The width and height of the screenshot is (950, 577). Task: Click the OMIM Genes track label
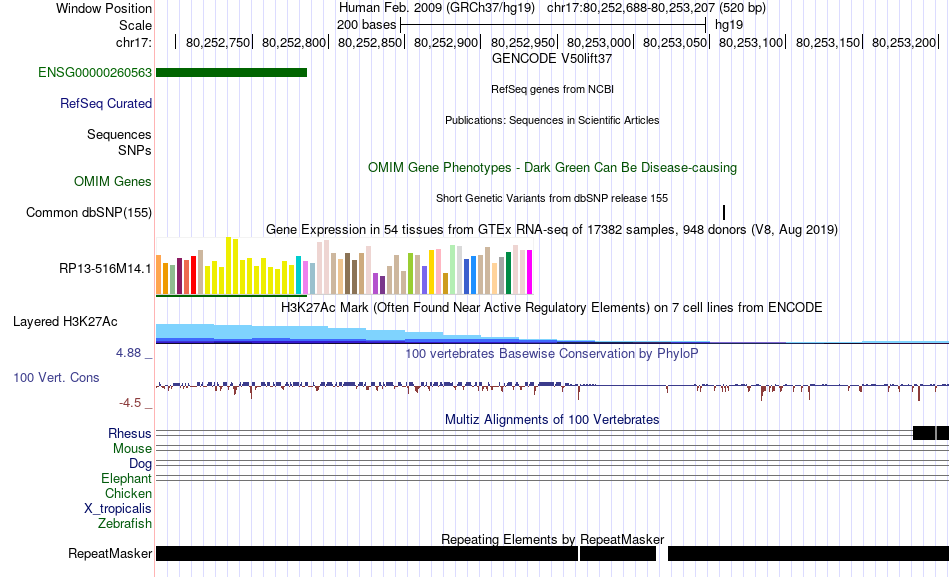coord(113,181)
